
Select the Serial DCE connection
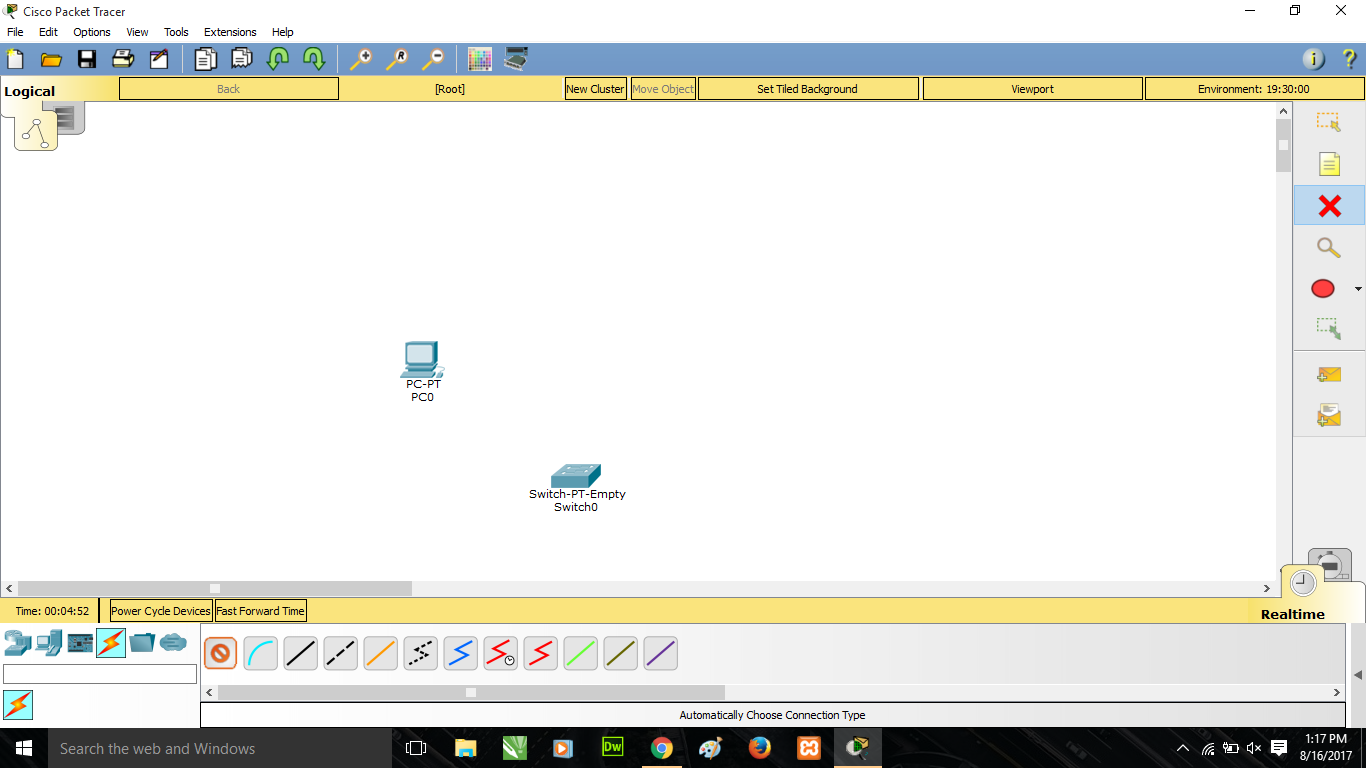coord(500,653)
